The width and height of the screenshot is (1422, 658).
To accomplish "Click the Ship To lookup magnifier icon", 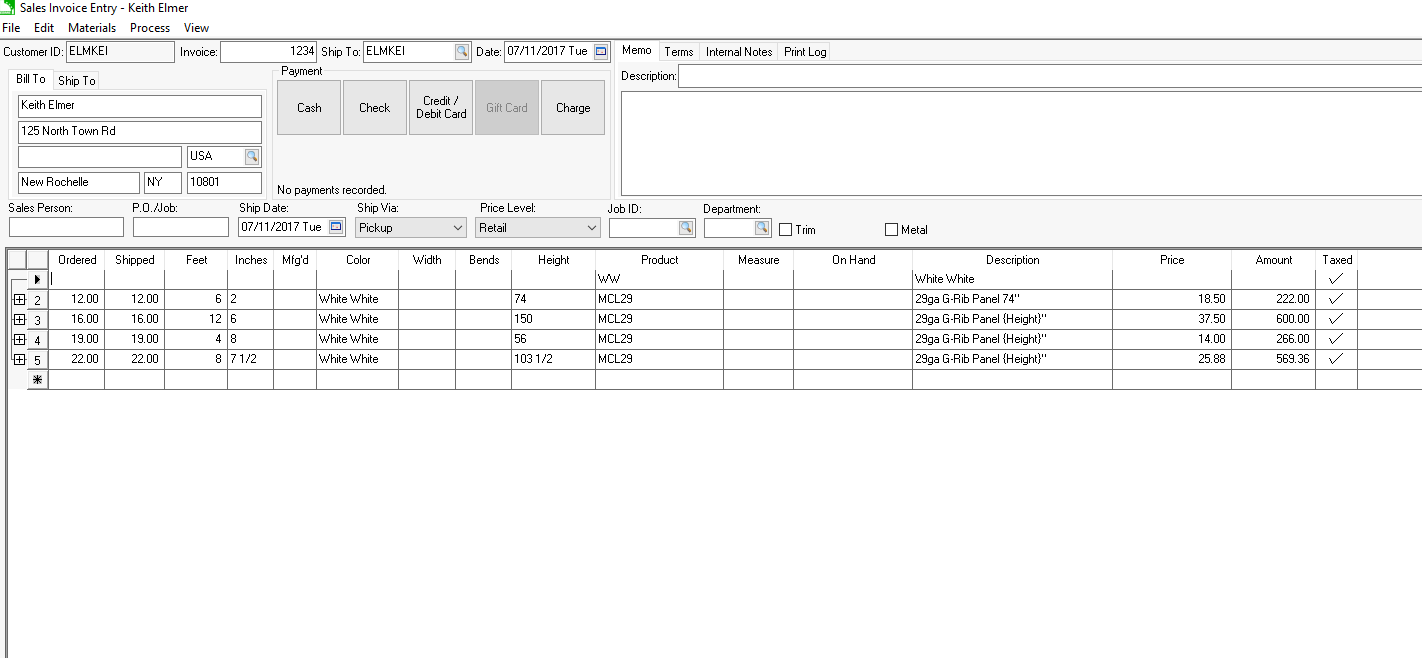I will click(x=461, y=51).
